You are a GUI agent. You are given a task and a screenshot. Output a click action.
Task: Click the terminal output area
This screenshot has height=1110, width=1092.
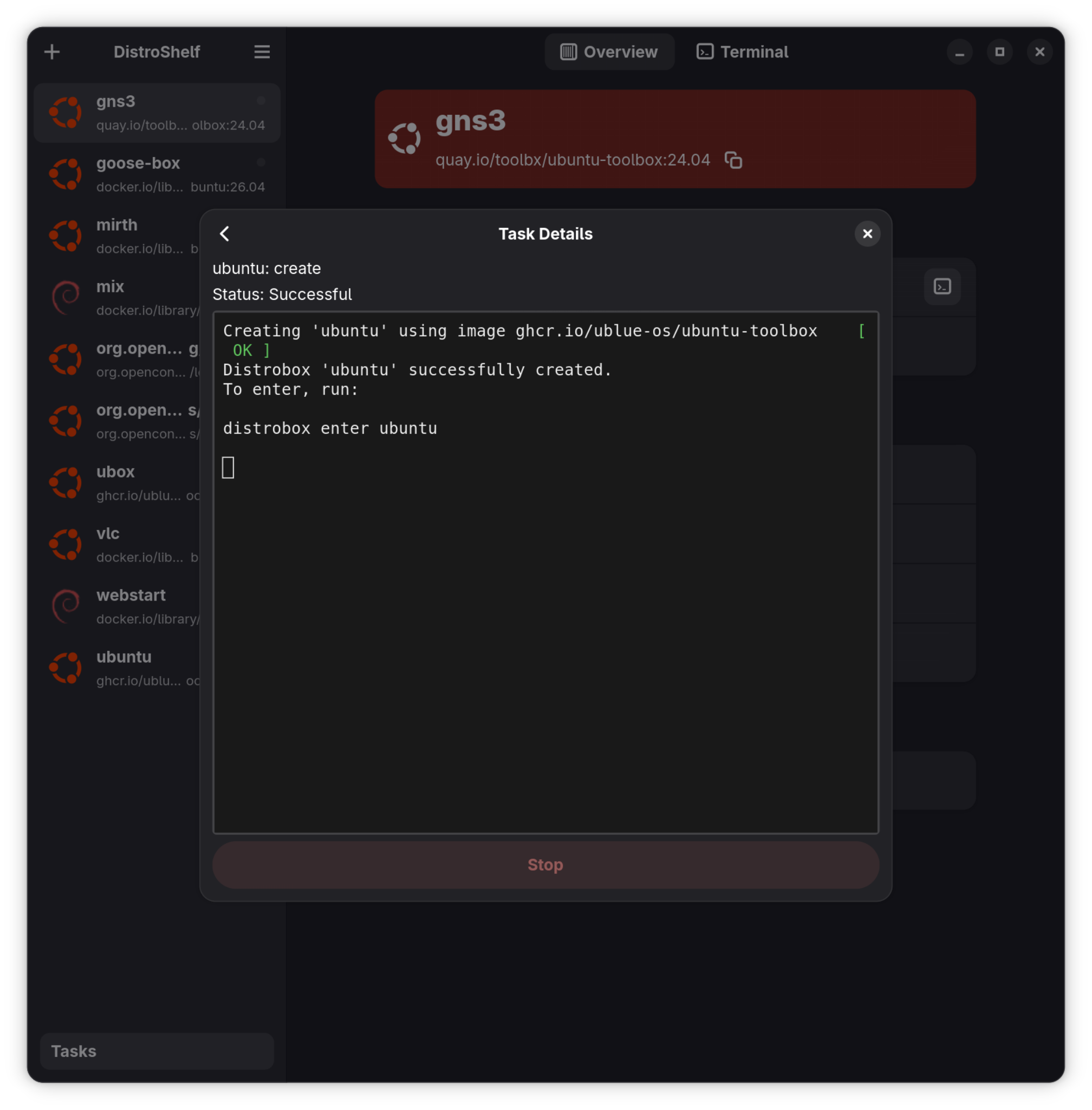(545, 573)
